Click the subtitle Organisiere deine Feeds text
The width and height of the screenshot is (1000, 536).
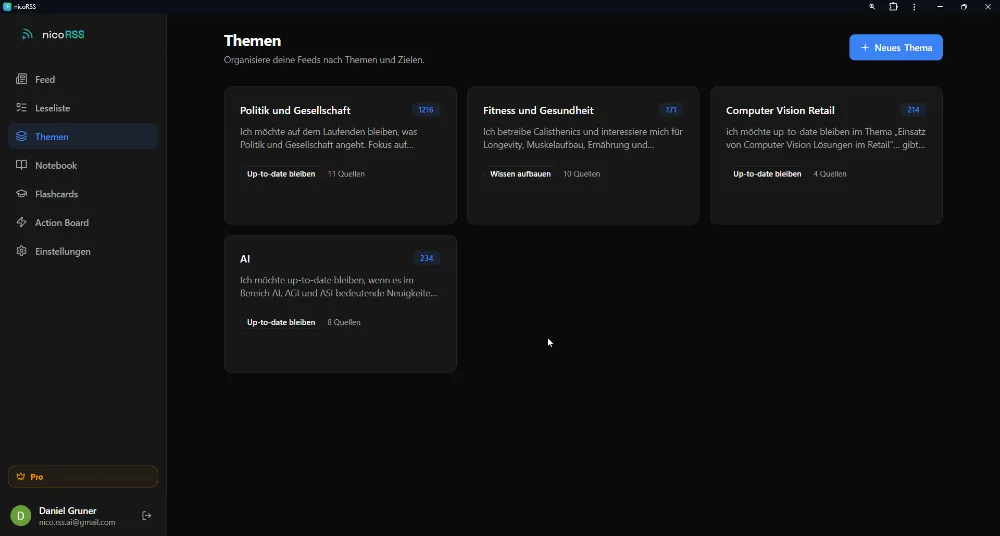click(x=324, y=59)
